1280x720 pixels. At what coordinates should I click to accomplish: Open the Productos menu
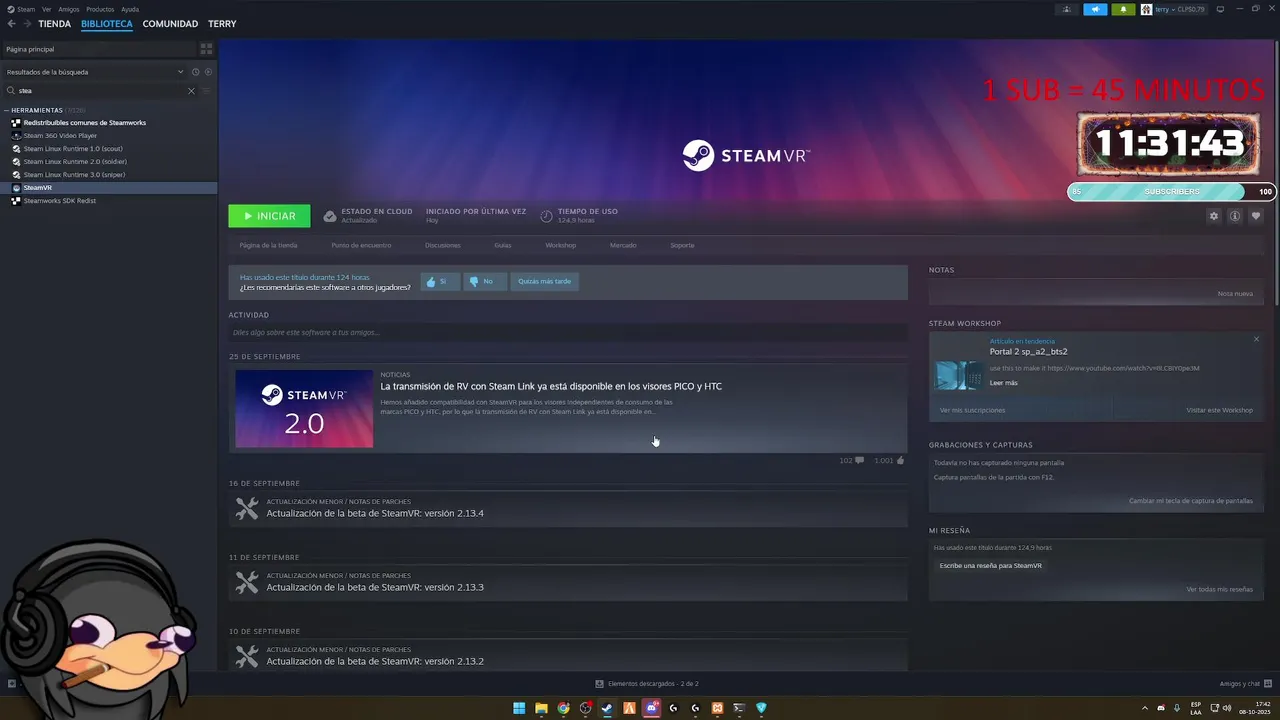(100, 9)
